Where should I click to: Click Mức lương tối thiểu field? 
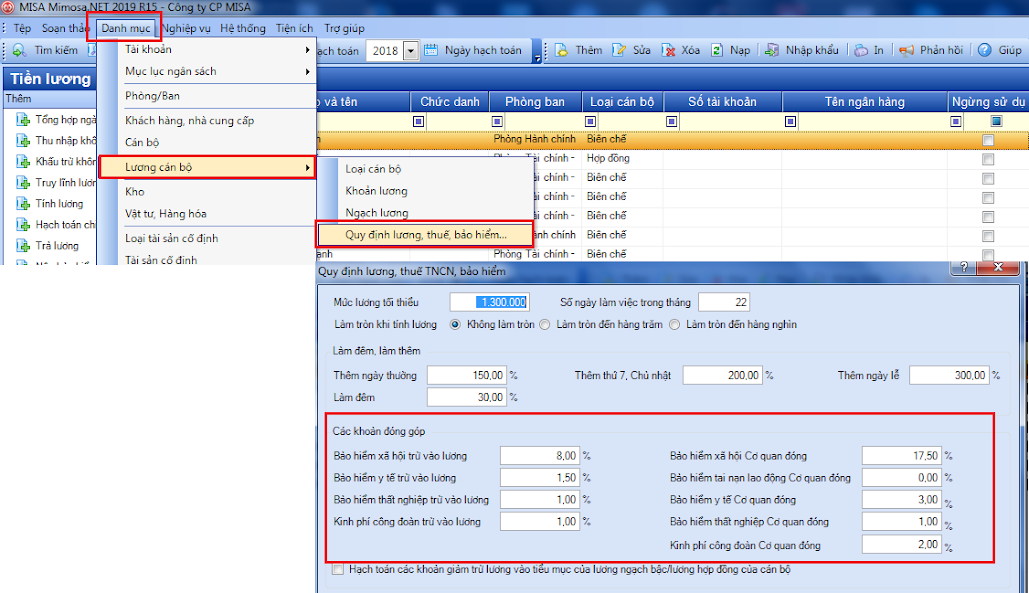(x=490, y=302)
